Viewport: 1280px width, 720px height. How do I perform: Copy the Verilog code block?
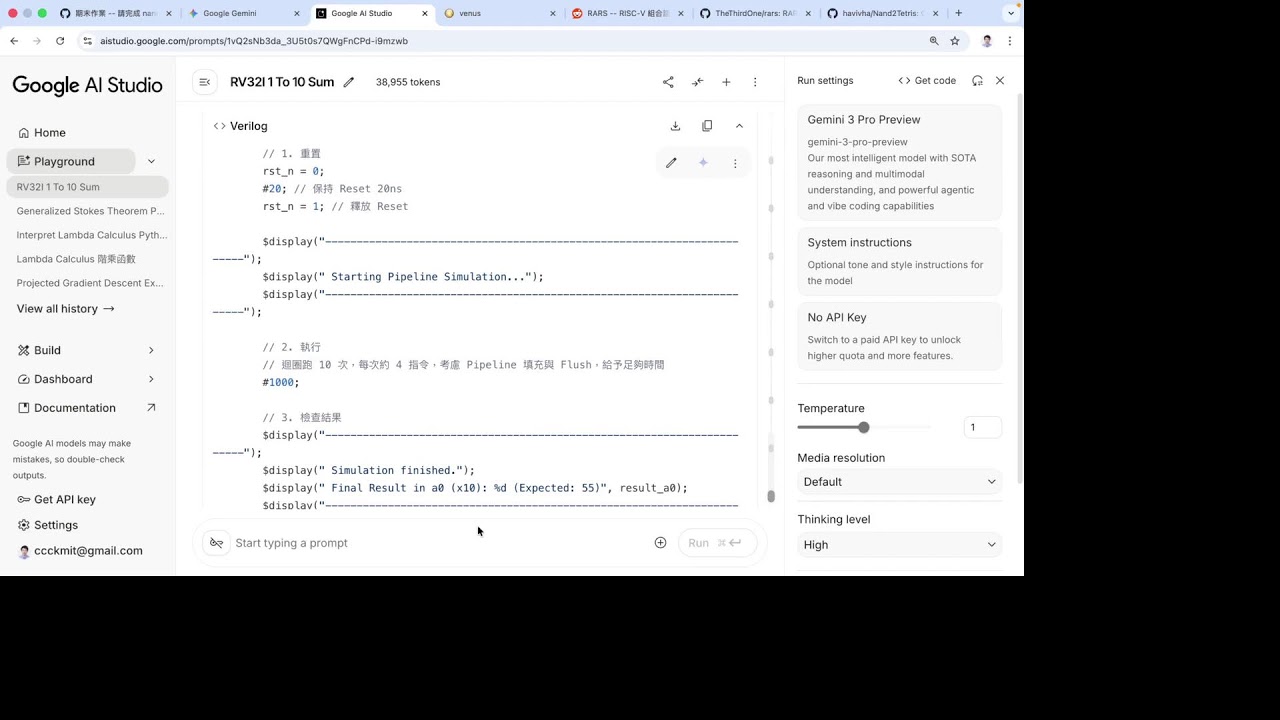tap(707, 126)
